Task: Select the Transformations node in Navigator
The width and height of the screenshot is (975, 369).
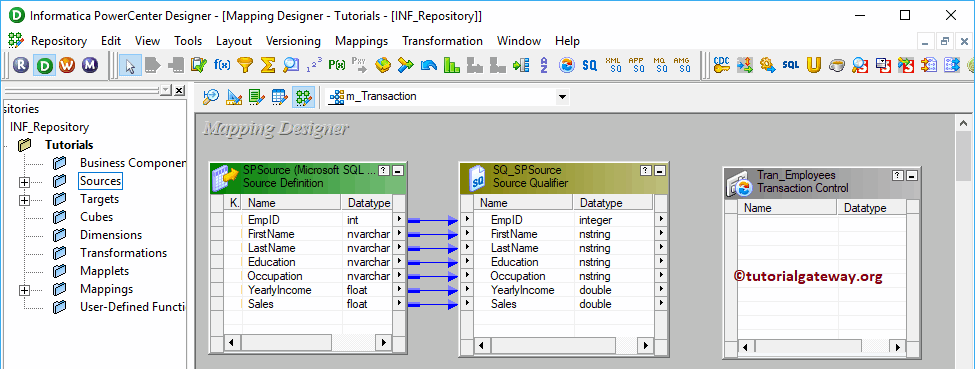Action: coord(123,253)
